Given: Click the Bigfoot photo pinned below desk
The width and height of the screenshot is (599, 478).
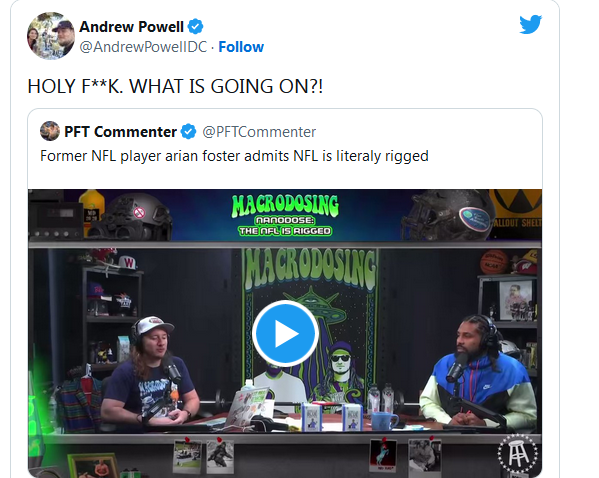Looking at the screenshot, I should tap(220, 456).
